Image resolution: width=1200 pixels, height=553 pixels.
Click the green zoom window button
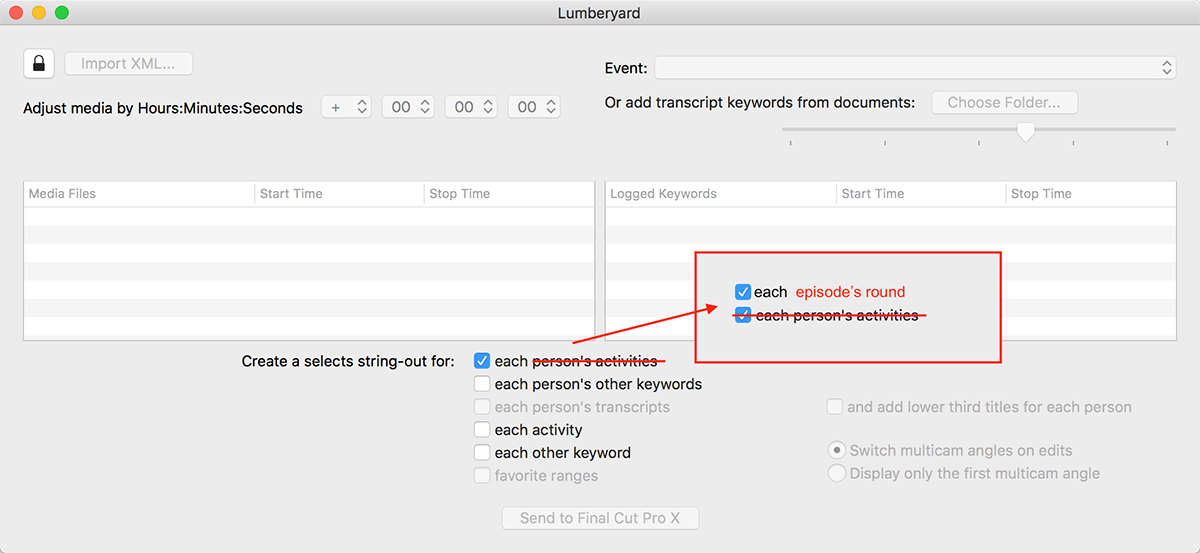tap(62, 13)
